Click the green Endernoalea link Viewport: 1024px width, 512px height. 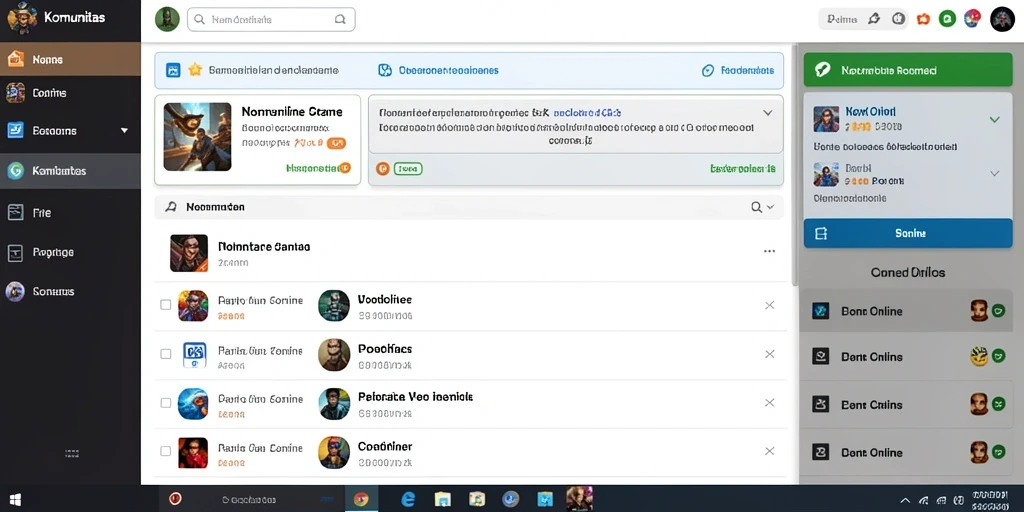(743, 168)
